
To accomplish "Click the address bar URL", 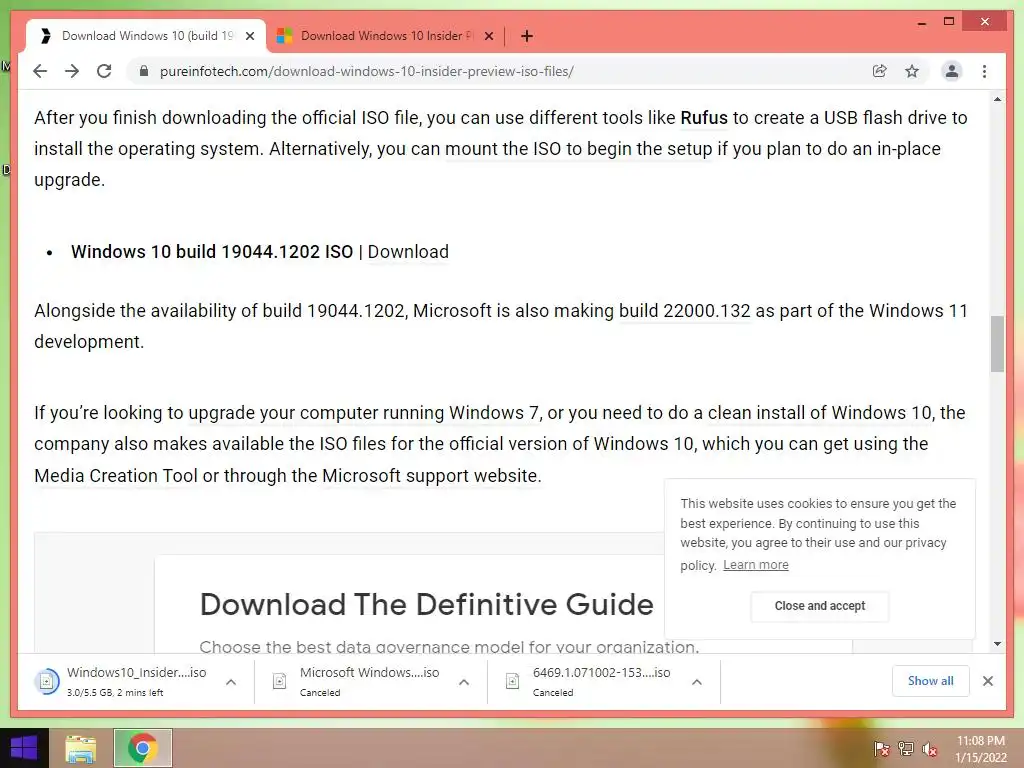I will click(x=366, y=71).
